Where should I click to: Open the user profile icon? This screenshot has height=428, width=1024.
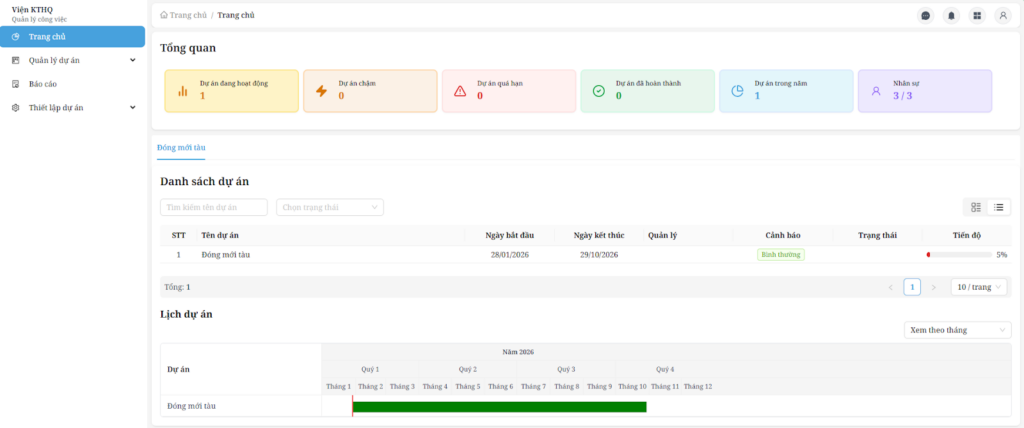point(1003,15)
